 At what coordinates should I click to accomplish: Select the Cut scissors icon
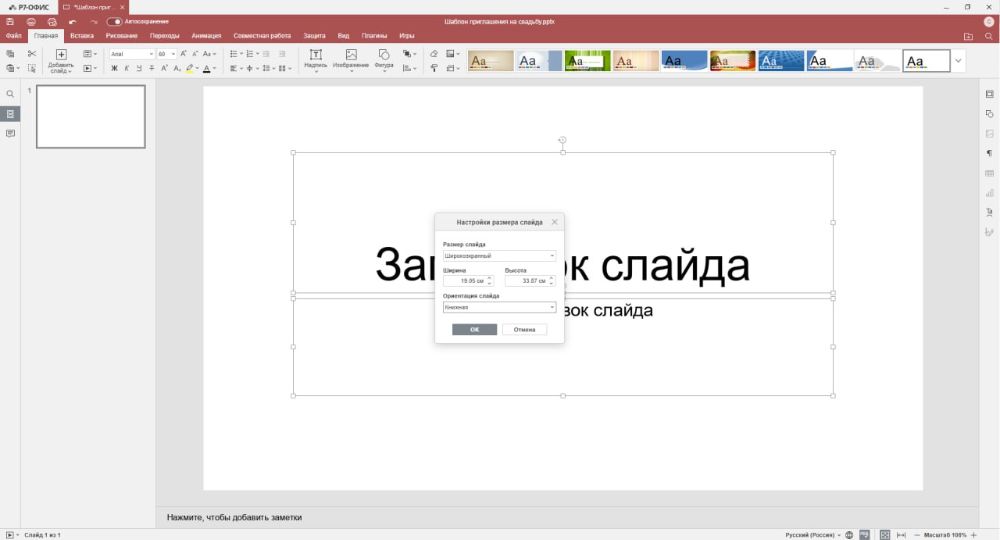(x=32, y=53)
